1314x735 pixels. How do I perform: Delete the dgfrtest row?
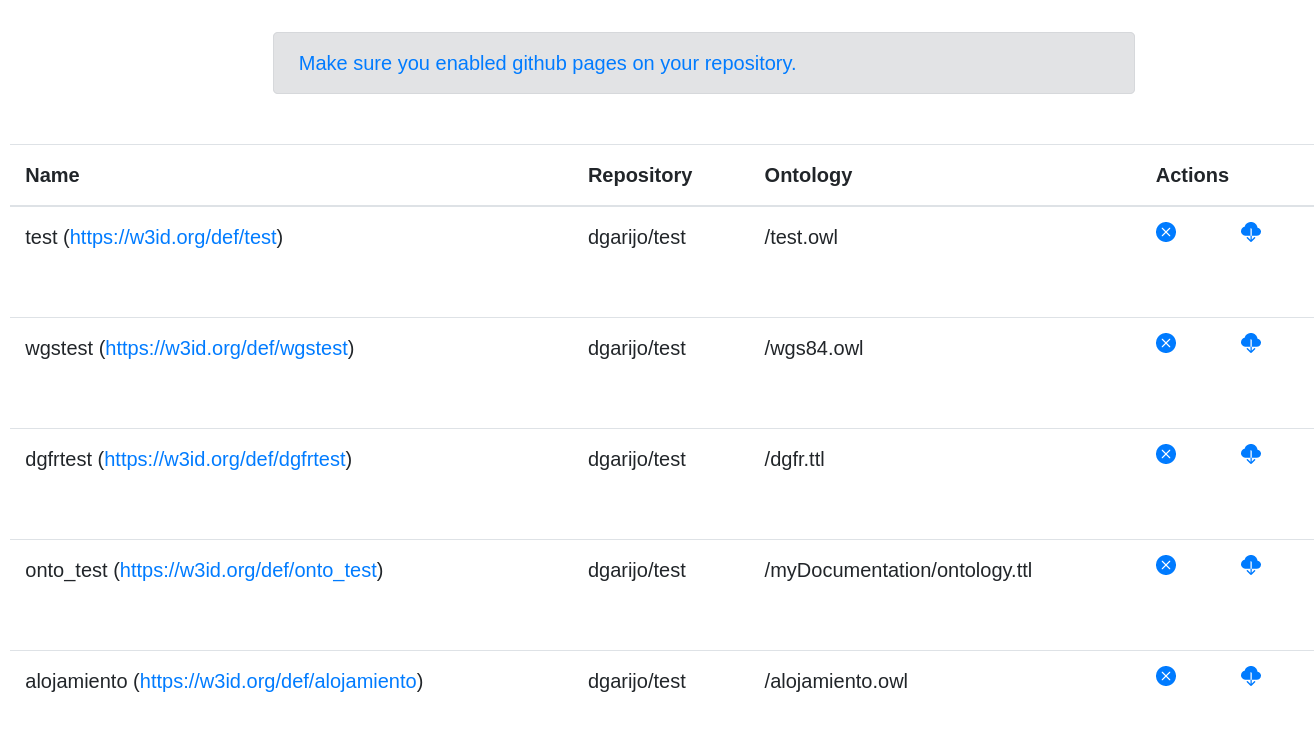point(1166,454)
